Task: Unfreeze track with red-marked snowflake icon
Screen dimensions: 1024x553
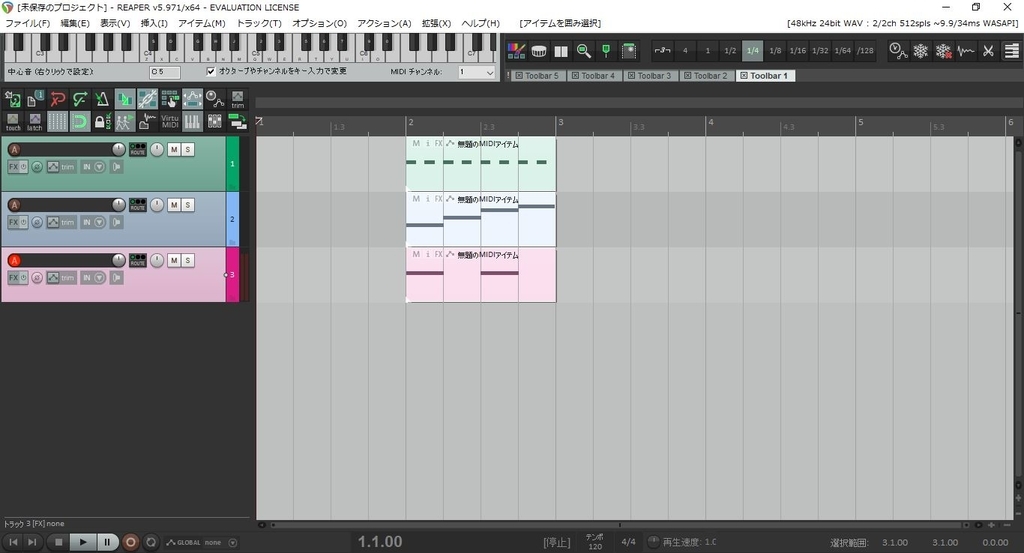Action: pyautogui.click(x=943, y=50)
